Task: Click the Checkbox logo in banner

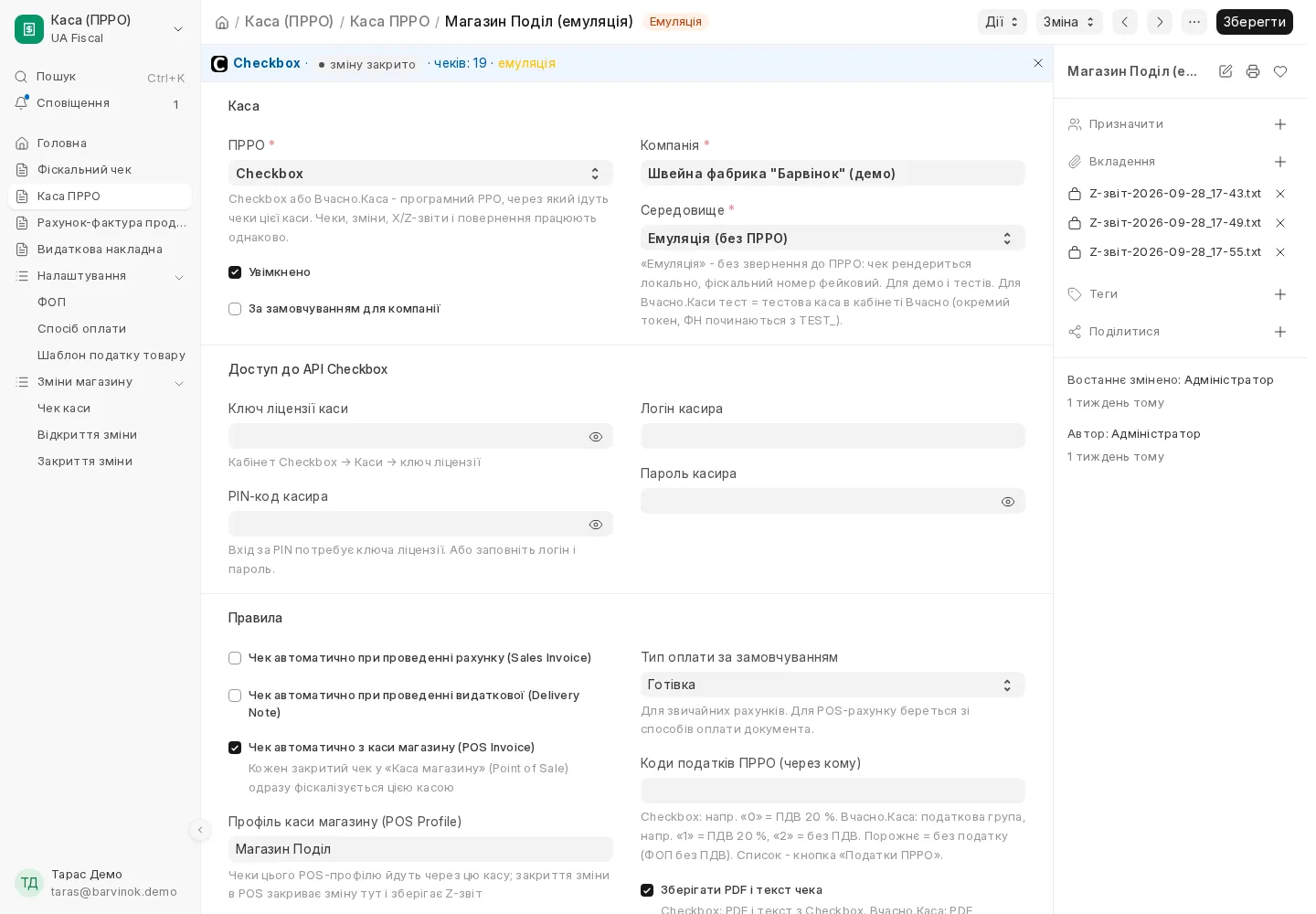Action: coord(219,63)
